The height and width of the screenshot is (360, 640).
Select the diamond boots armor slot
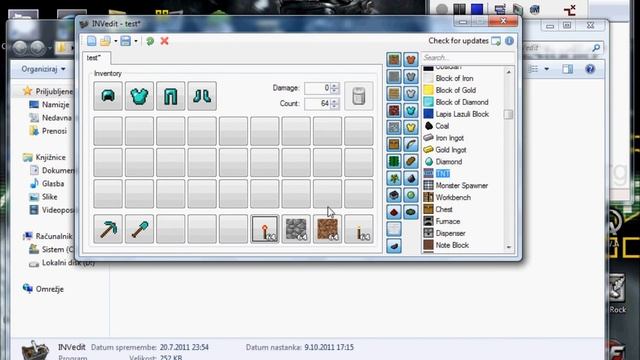[x=202, y=96]
